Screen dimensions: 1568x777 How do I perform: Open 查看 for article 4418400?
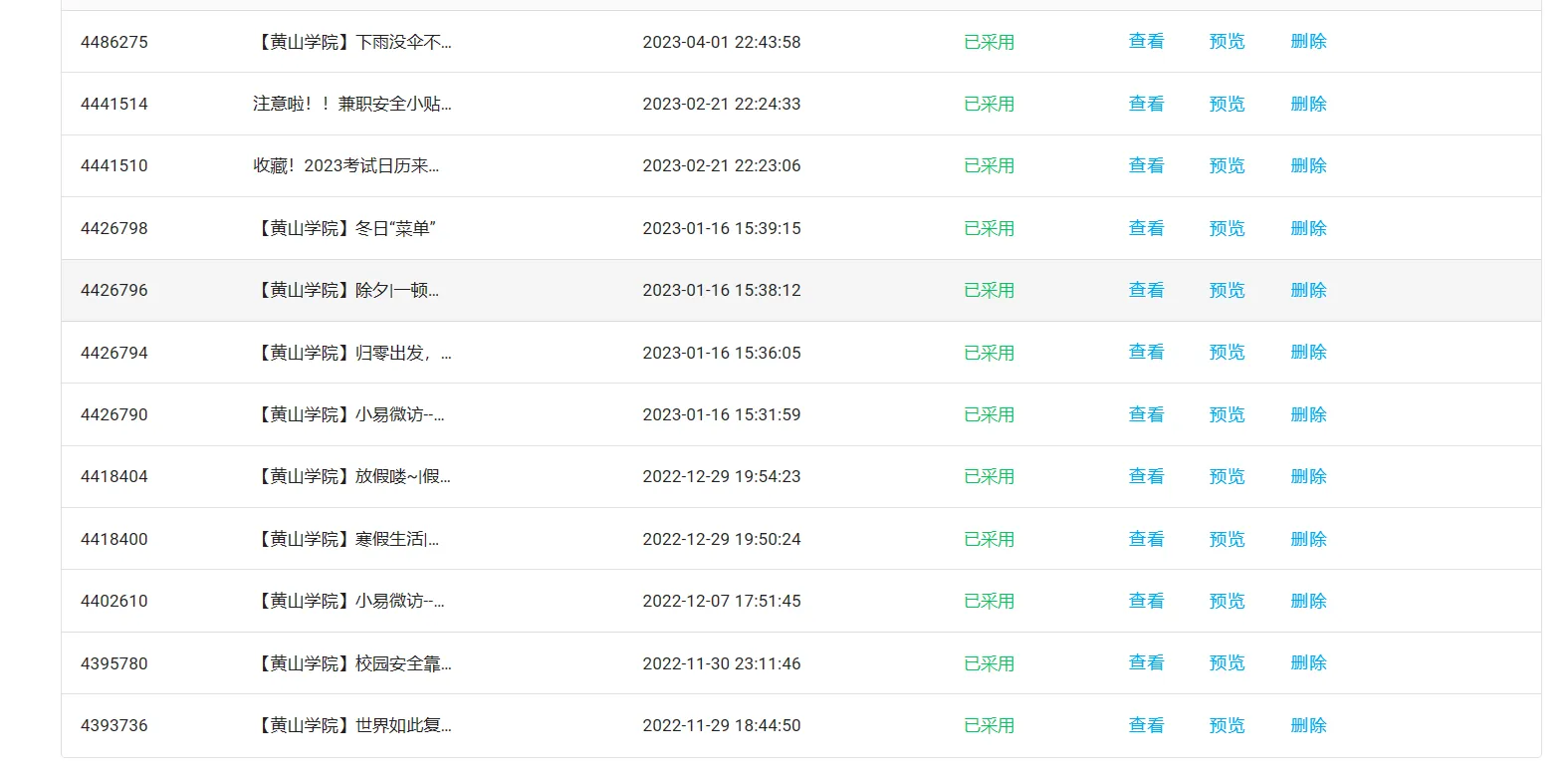pos(1145,539)
